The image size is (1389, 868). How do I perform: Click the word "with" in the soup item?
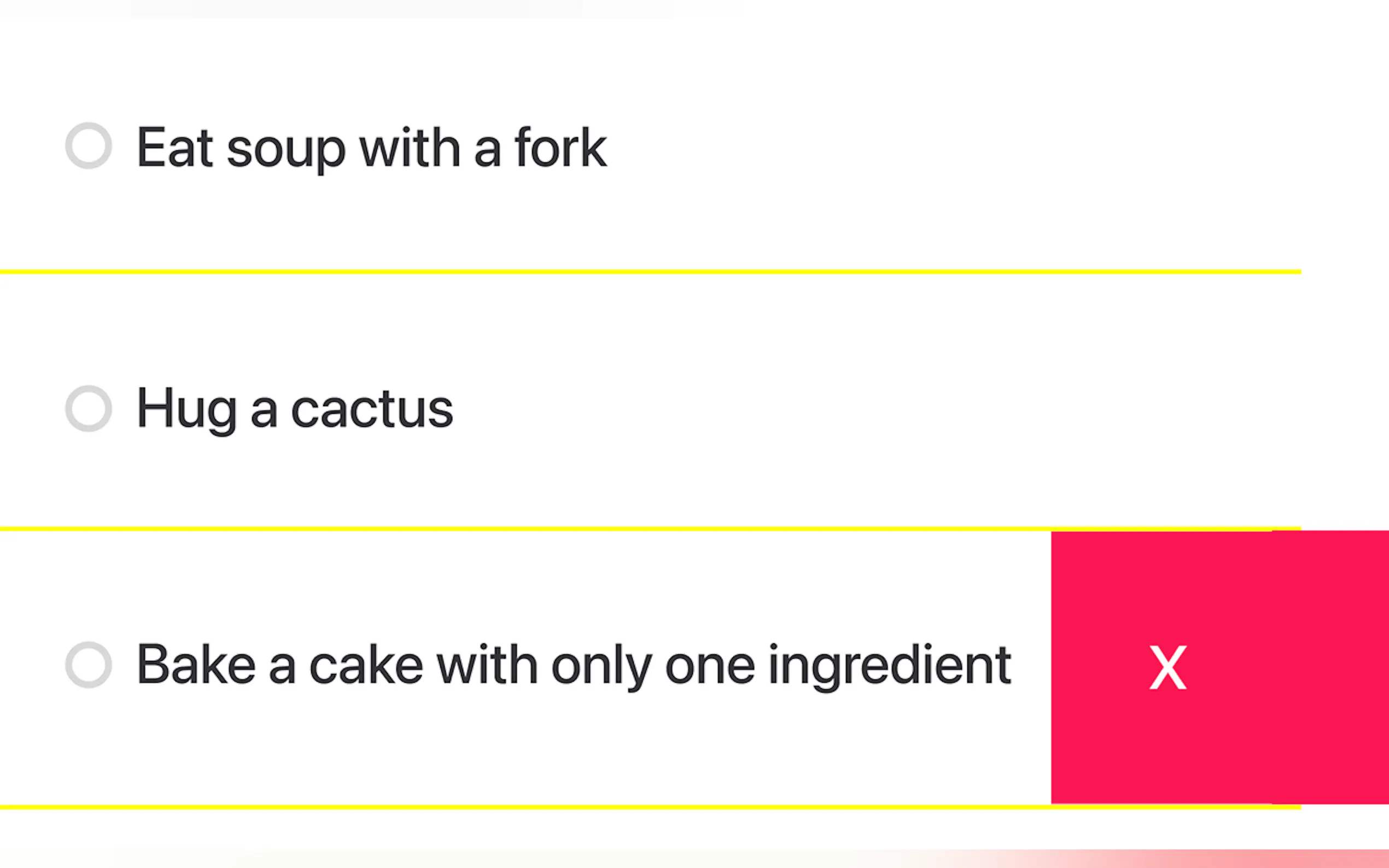[x=410, y=148]
